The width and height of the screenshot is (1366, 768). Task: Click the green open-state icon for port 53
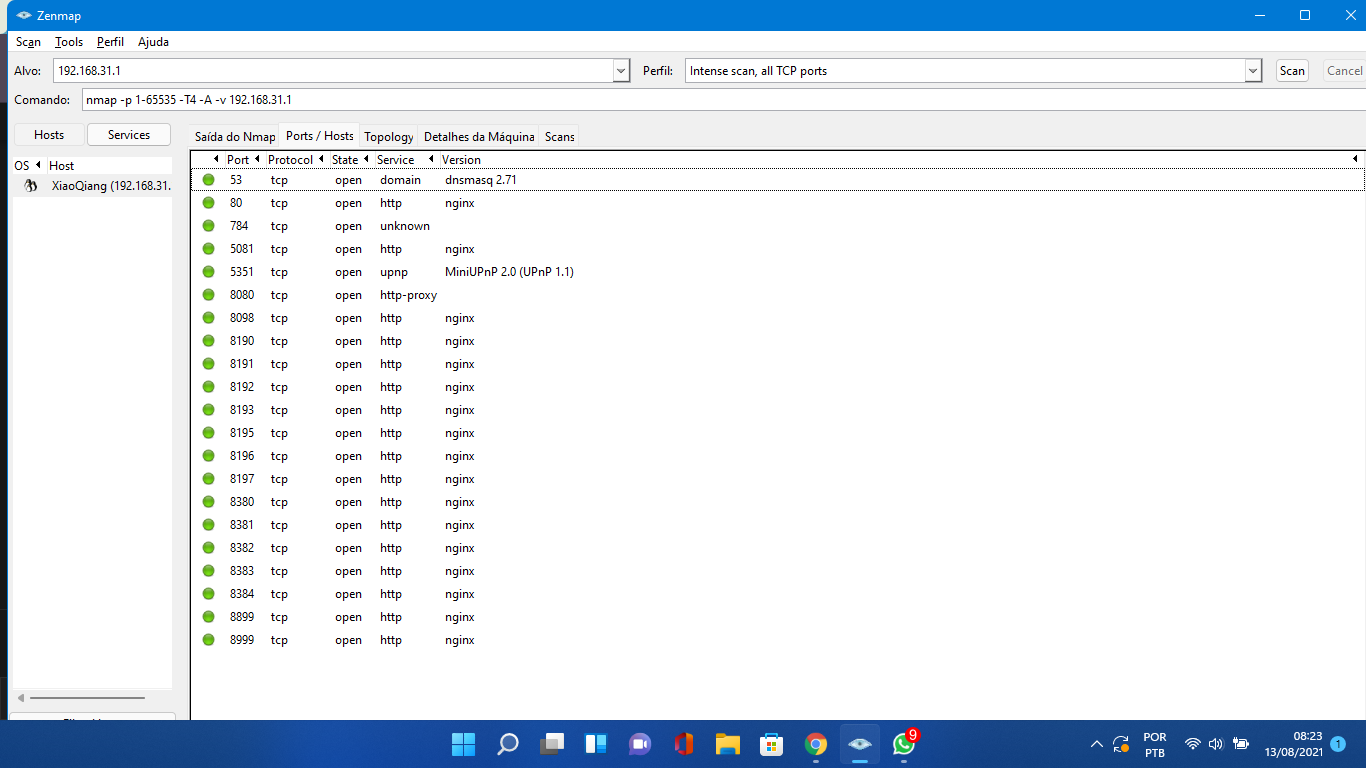point(208,180)
